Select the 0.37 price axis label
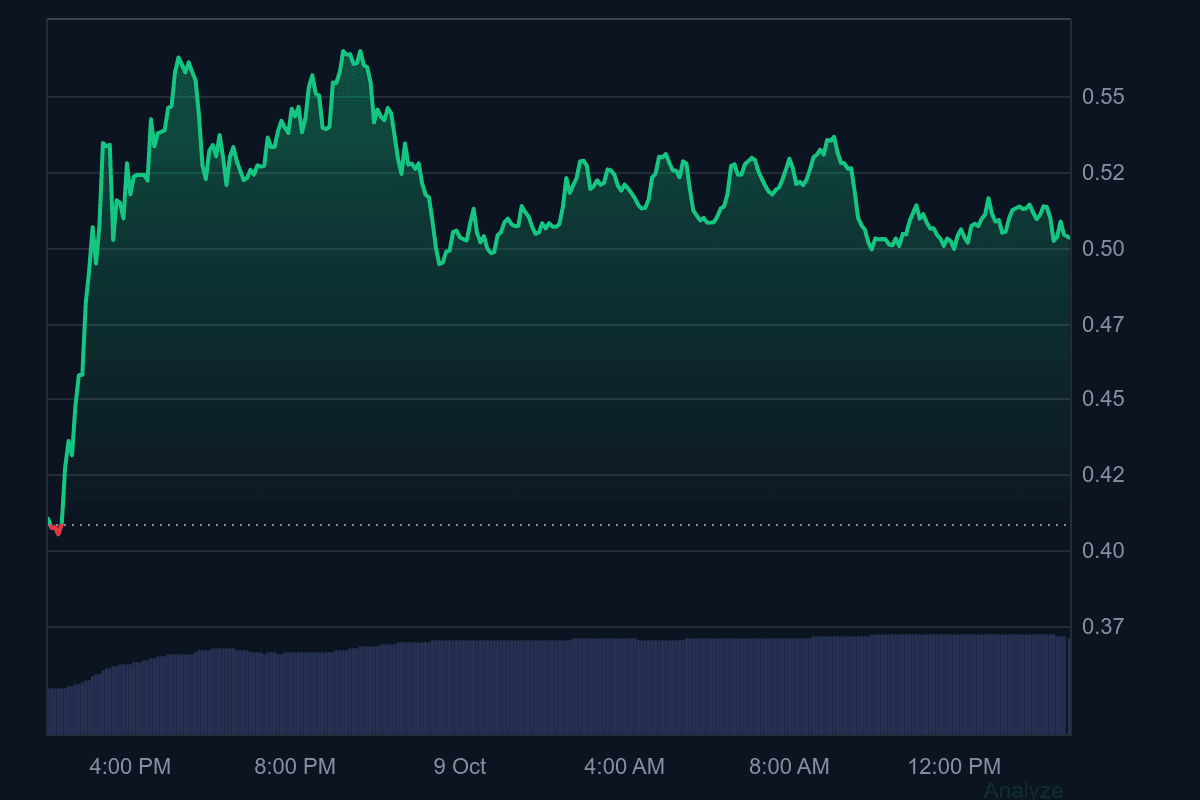 coord(1103,627)
